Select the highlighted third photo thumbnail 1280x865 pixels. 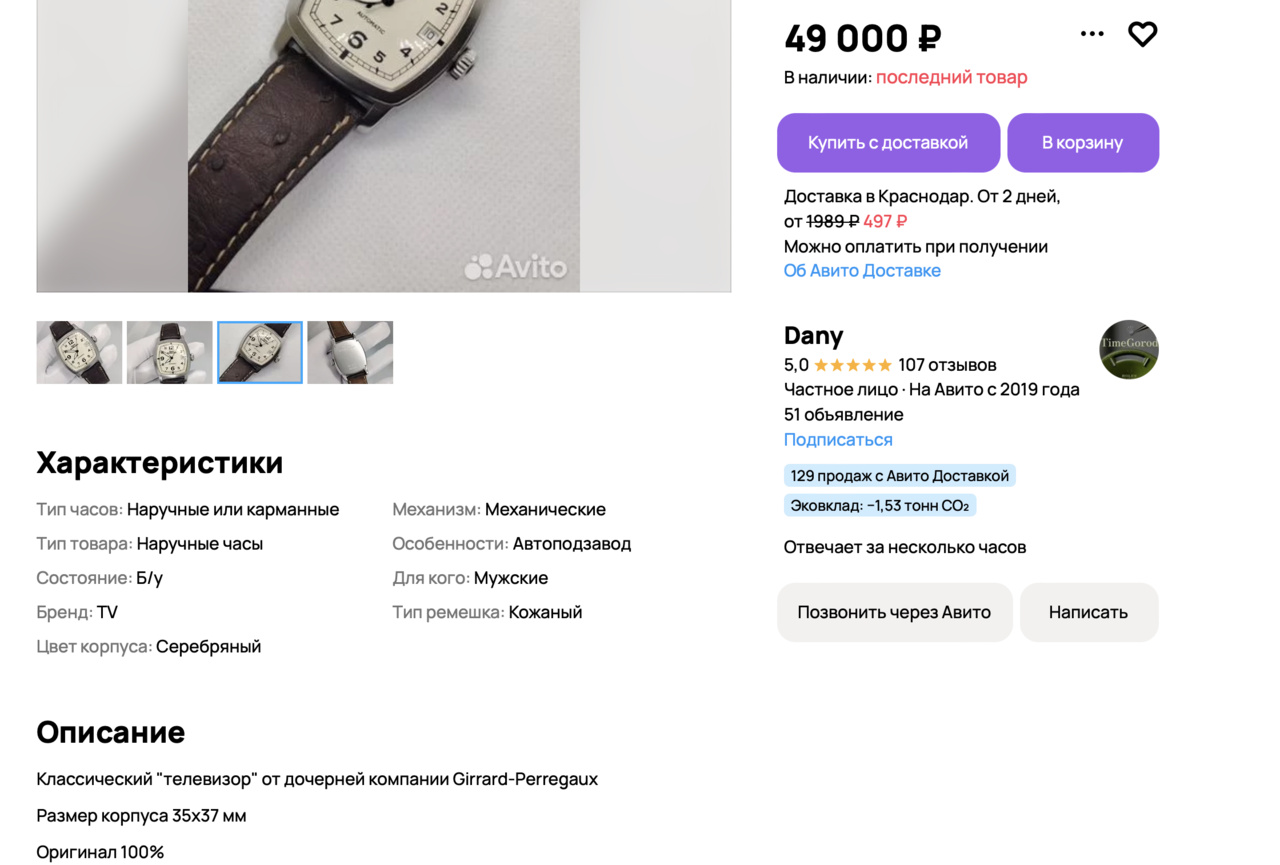[x=260, y=352]
